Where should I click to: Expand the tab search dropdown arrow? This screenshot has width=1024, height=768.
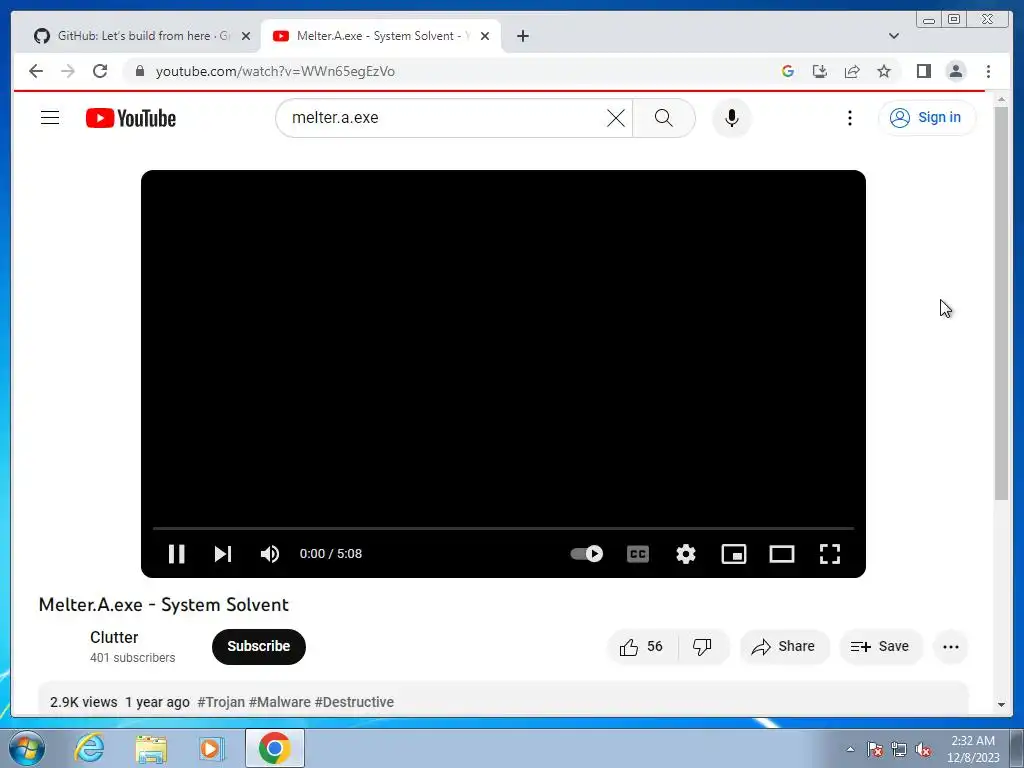pyautogui.click(x=894, y=36)
